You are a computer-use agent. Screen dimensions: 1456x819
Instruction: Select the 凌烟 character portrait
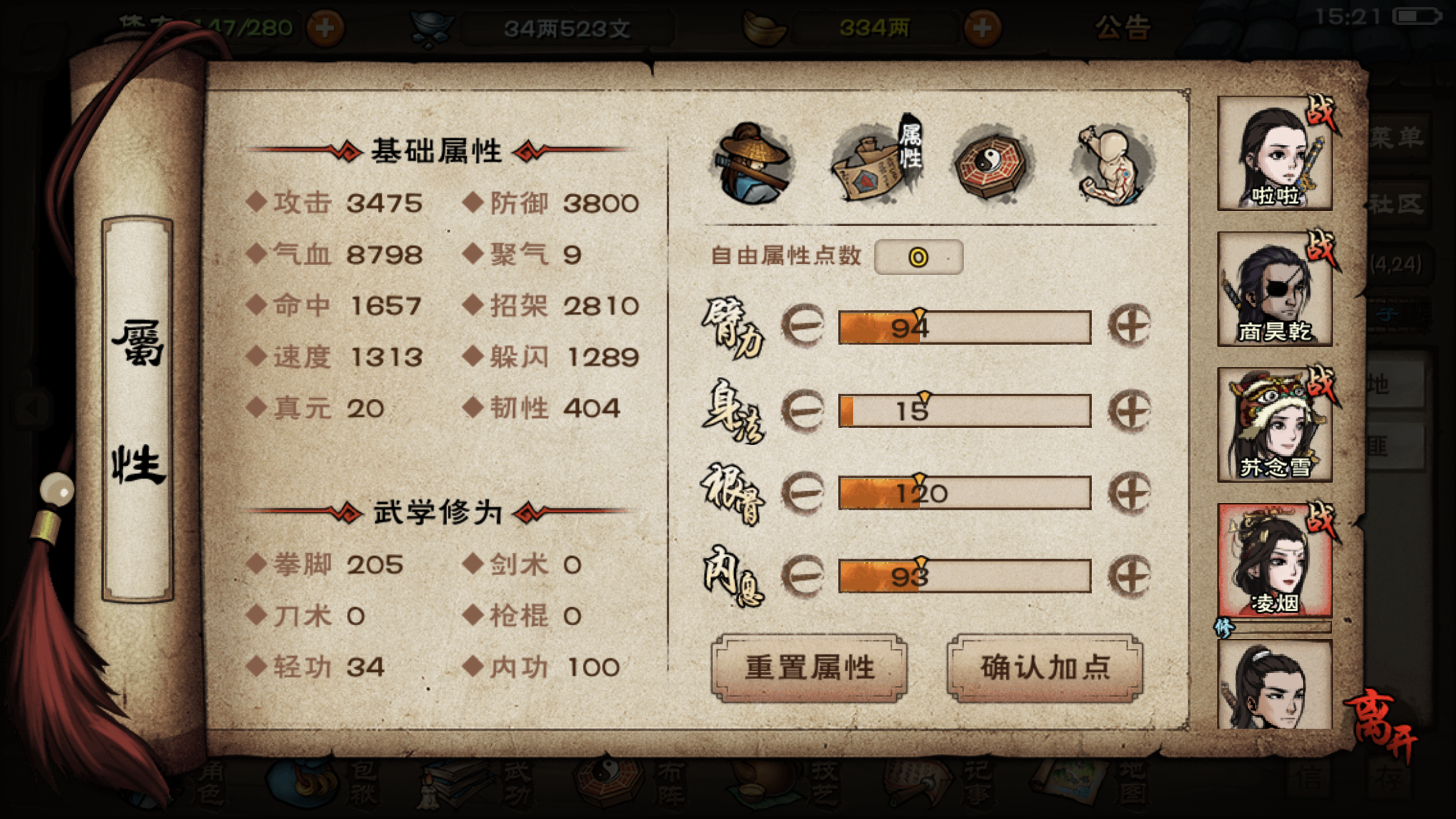(1275, 561)
